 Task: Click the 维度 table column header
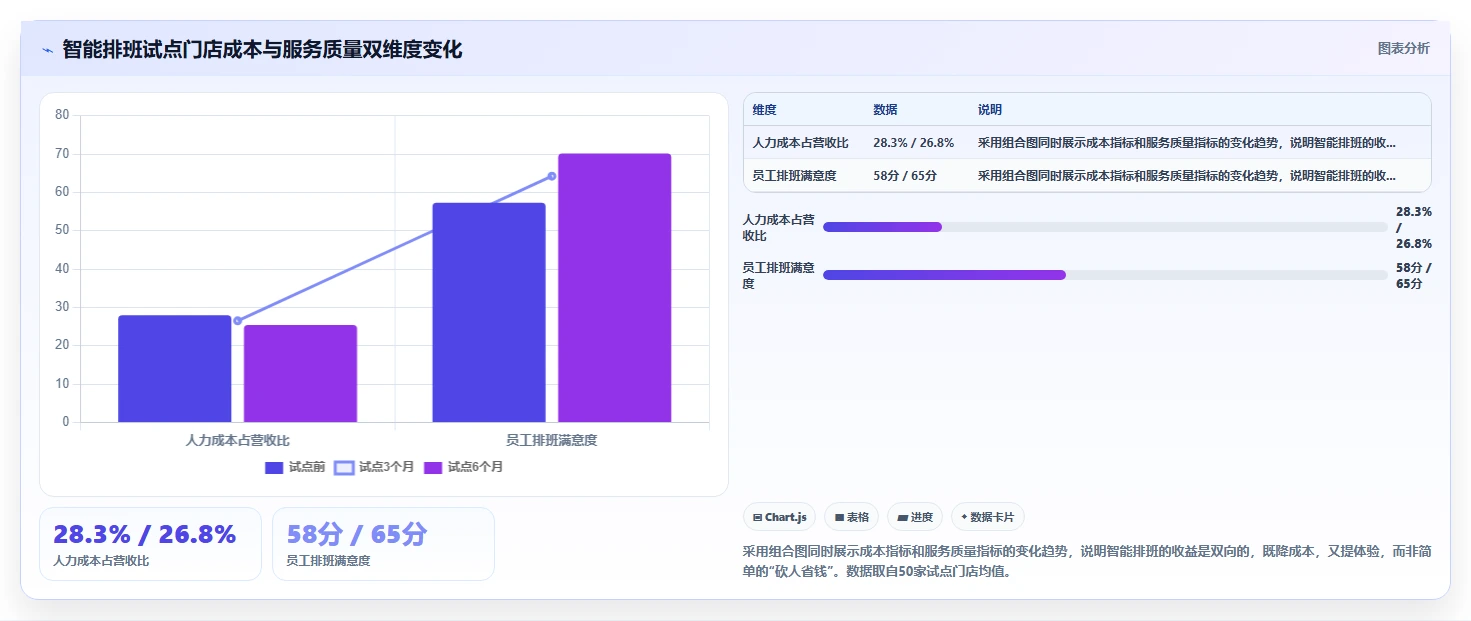[x=765, y=110]
